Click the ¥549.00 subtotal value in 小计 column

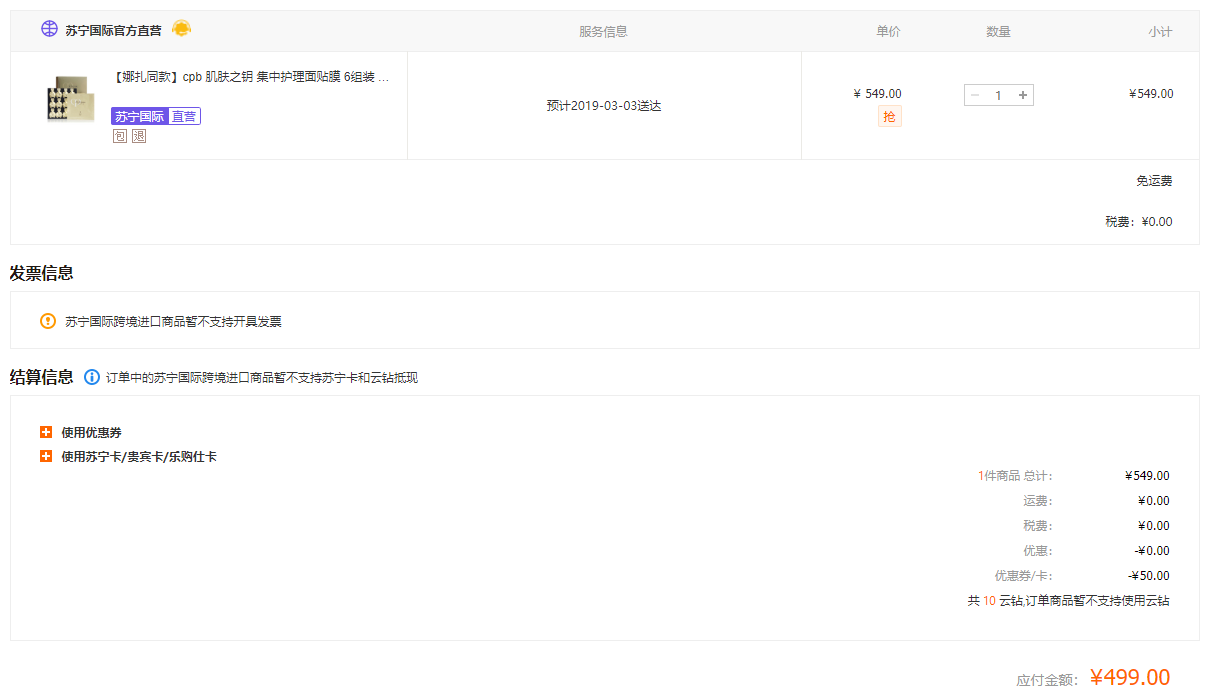pos(1151,94)
